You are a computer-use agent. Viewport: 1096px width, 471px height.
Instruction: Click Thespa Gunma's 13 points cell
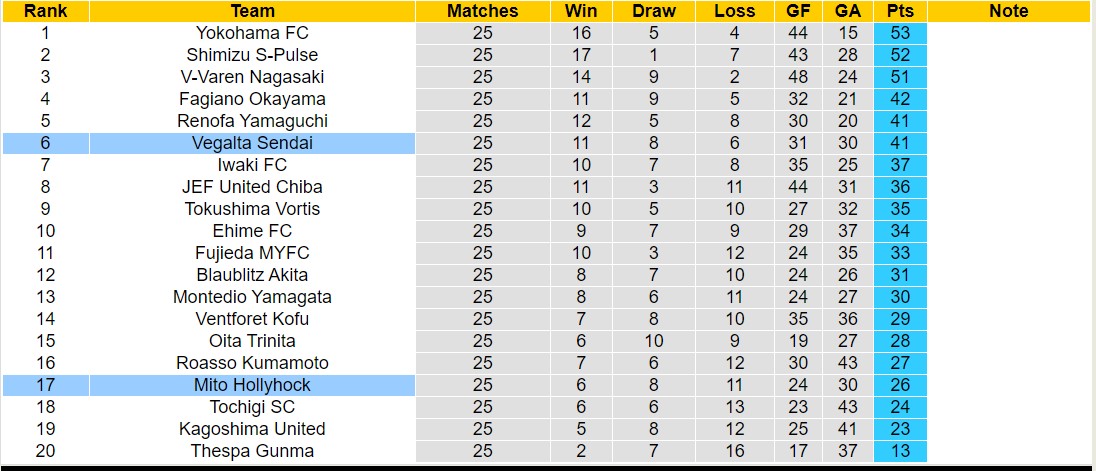click(899, 451)
